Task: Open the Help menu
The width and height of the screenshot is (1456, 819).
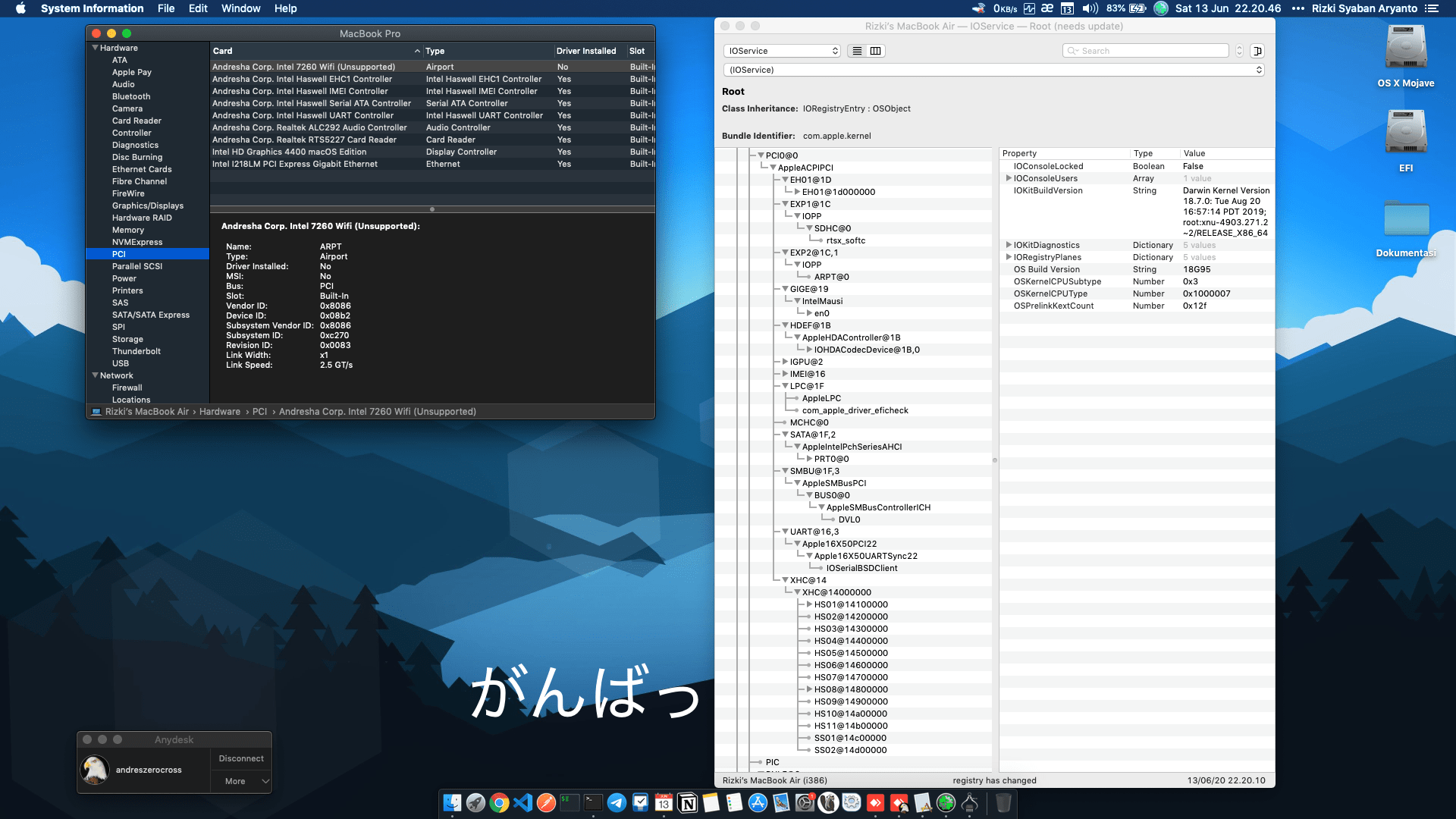Action: pos(285,8)
